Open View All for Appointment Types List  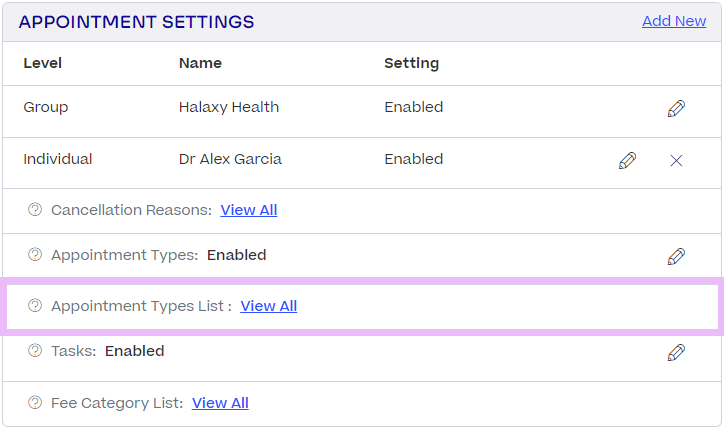[x=269, y=306]
